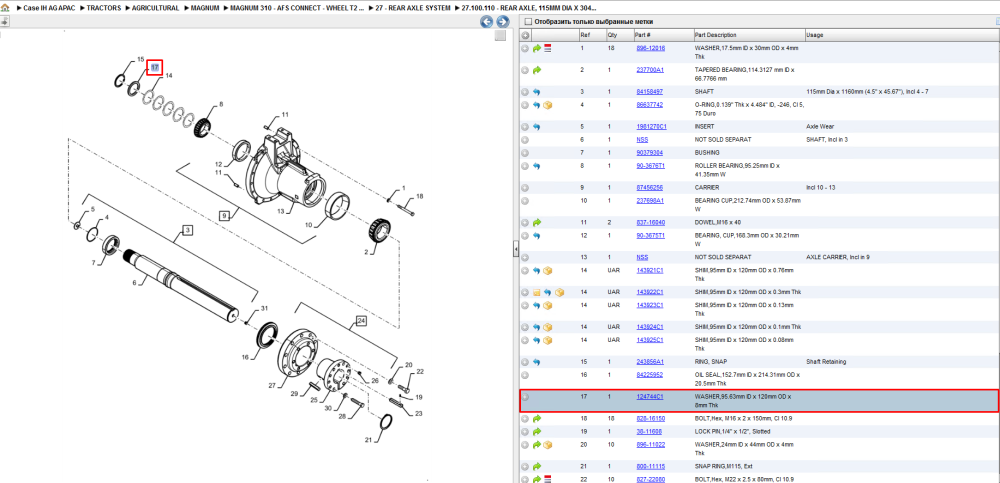Click green arrow for SNAP RING 800-11115
This screenshot has height=483, width=1000.
pyautogui.click(x=537, y=466)
